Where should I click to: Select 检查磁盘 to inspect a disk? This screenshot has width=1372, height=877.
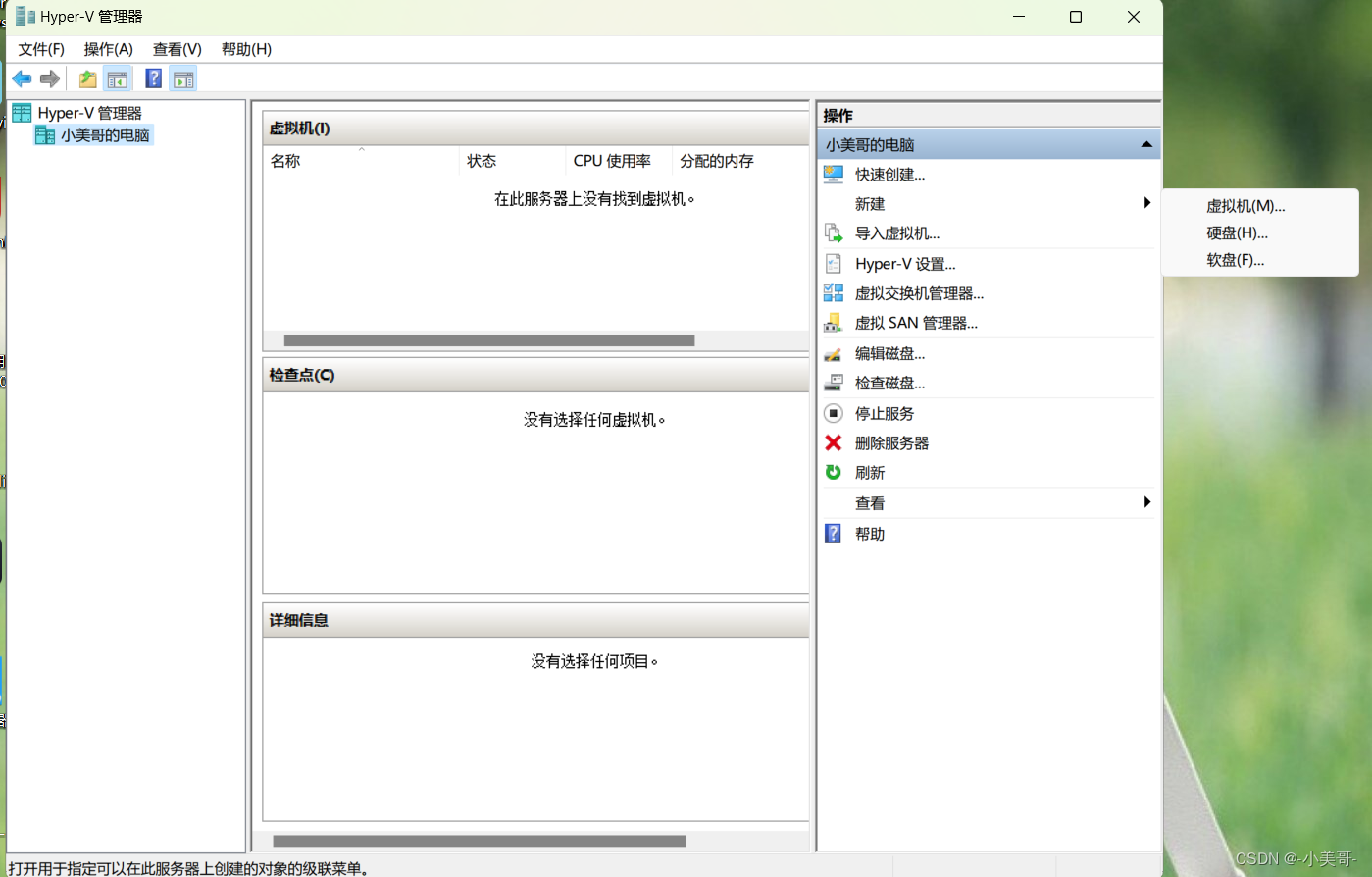click(889, 383)
